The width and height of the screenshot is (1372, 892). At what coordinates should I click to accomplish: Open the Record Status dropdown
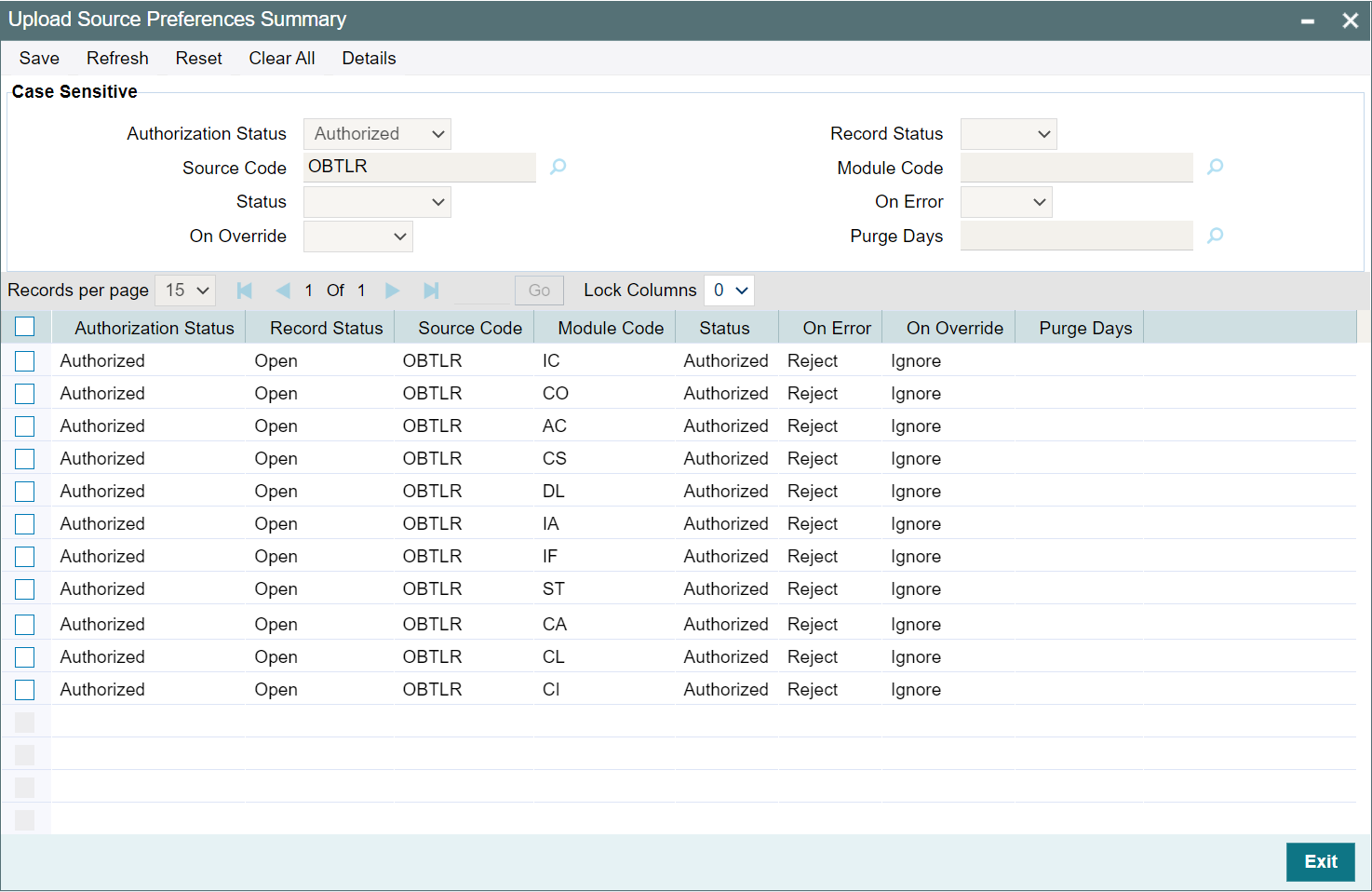[1008, 133]
